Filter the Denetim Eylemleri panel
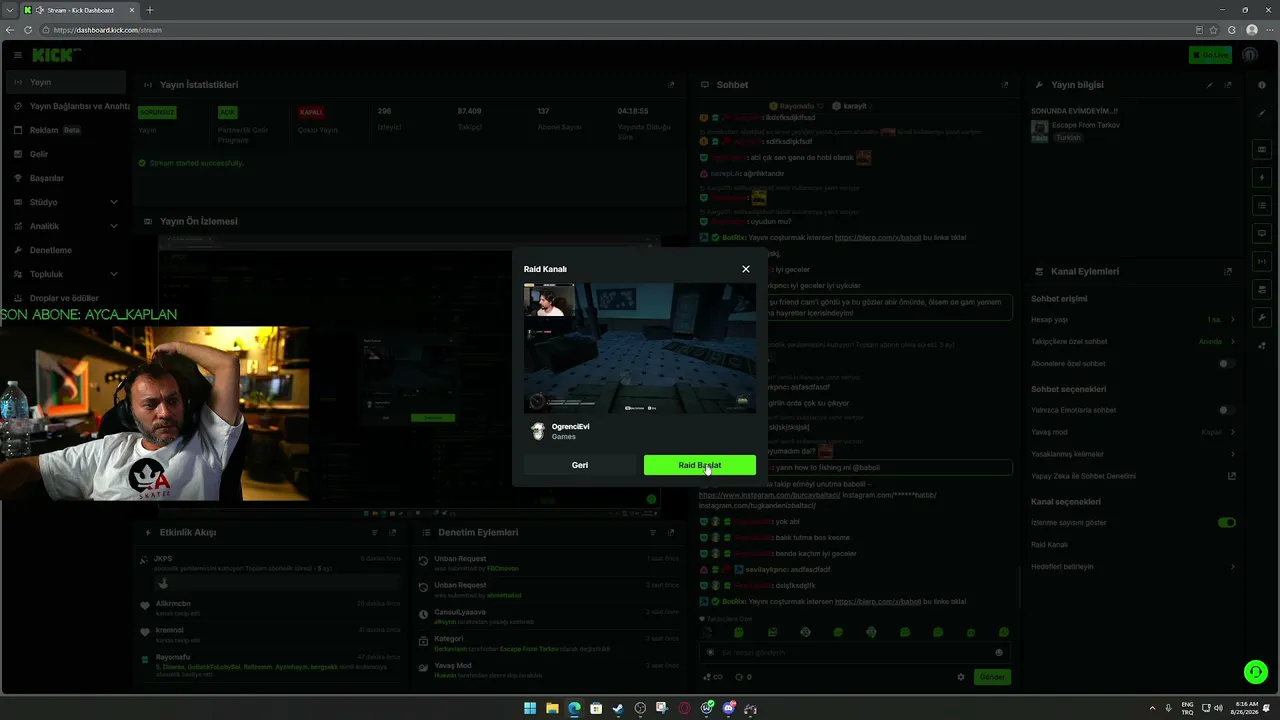 (x=653, y=533)
